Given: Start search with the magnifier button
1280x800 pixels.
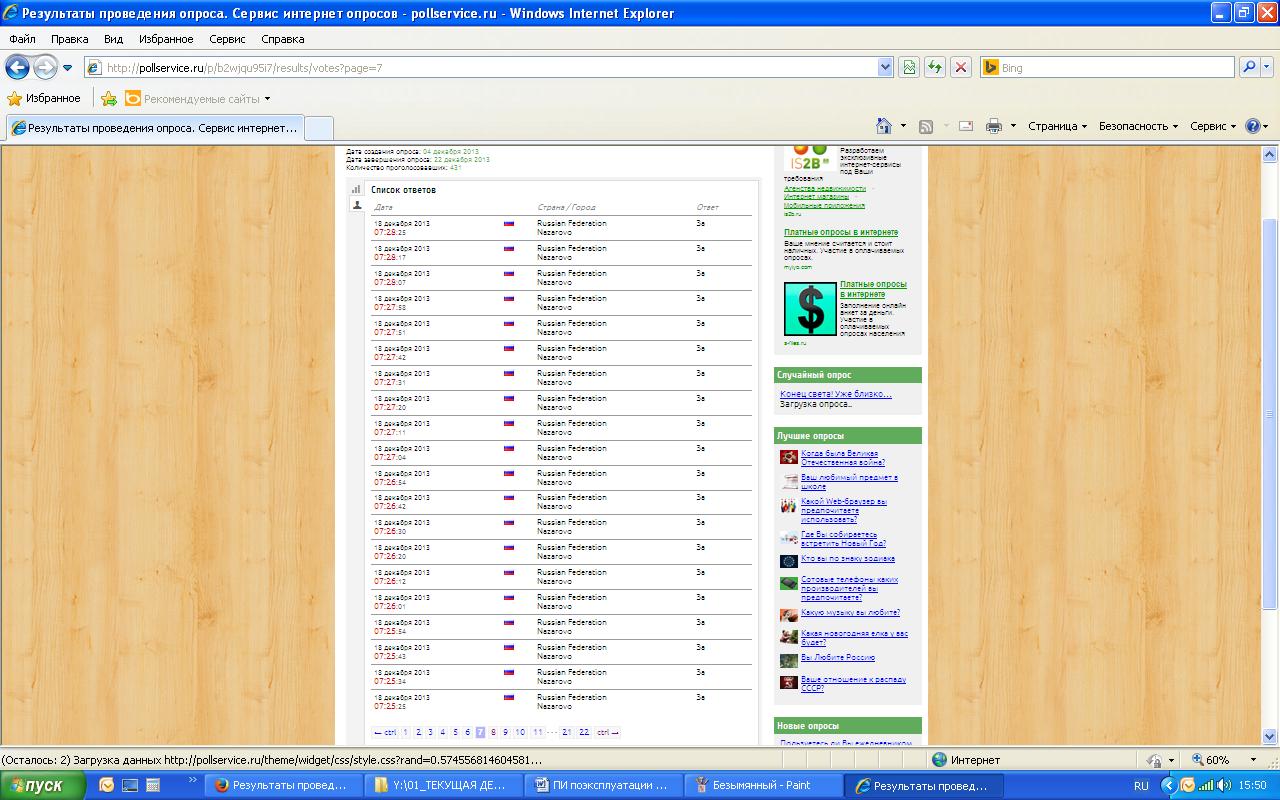Looking at the screenshot, I should (x=1249, y=68).
